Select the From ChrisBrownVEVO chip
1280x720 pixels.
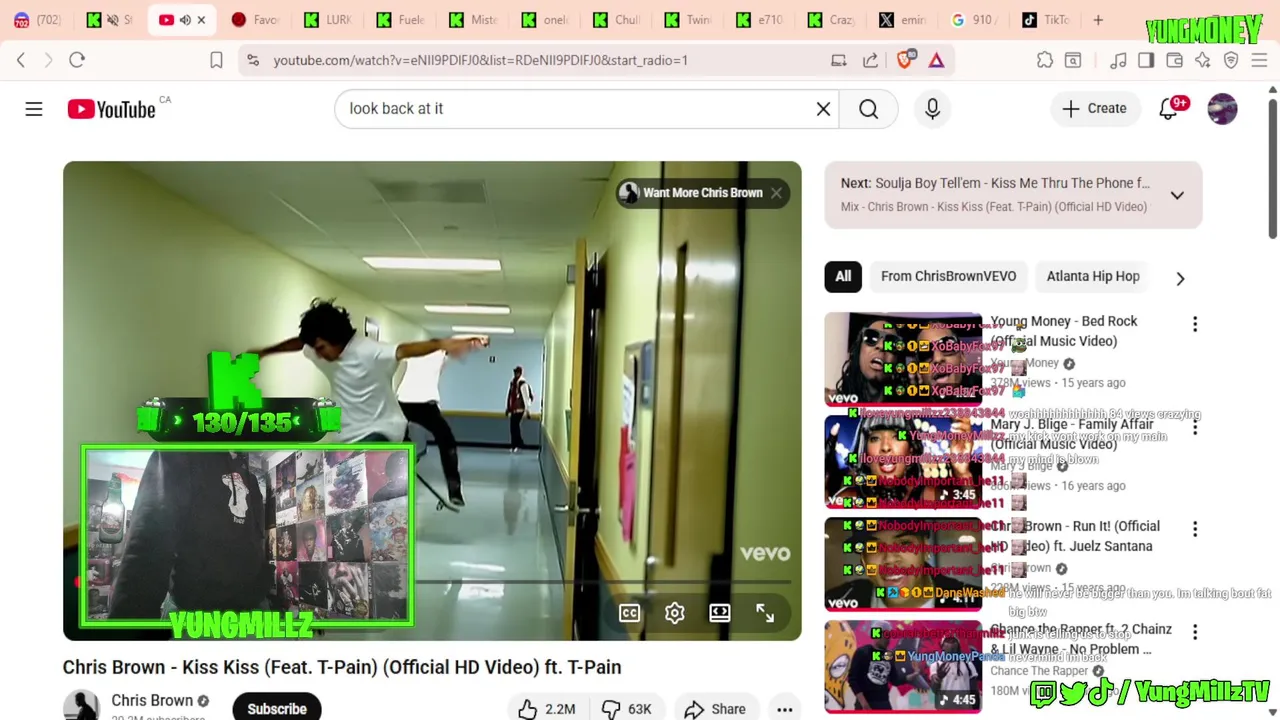click(x=948, y=276)
